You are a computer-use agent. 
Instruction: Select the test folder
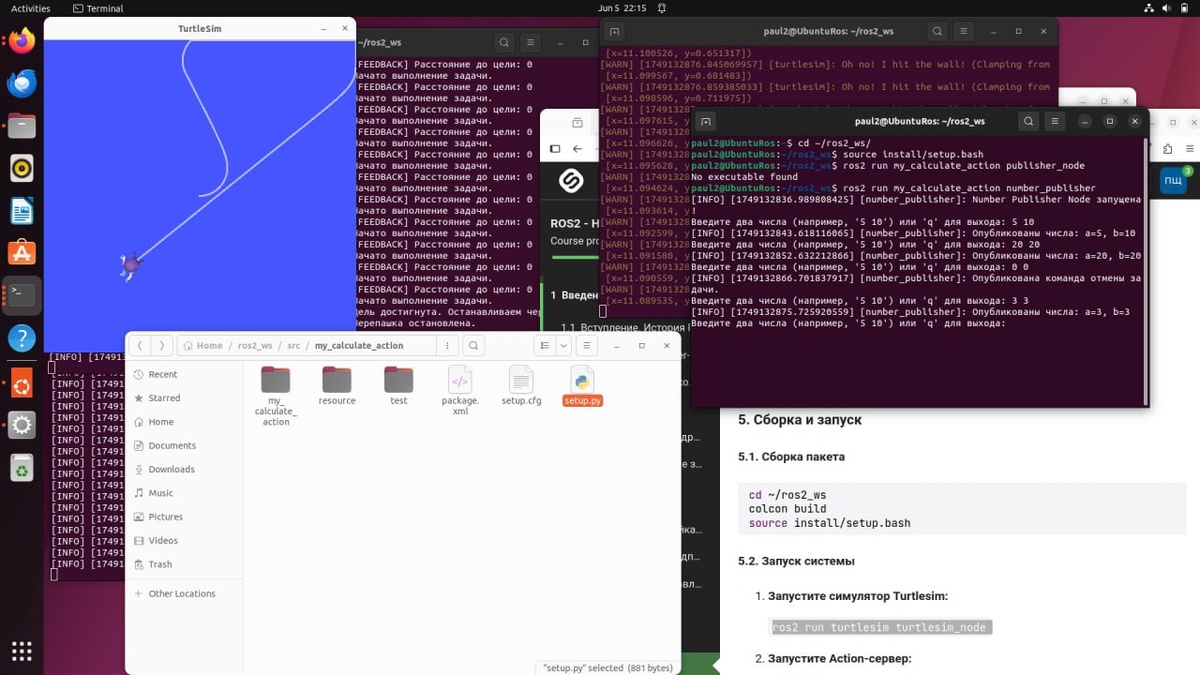[398, 385]
